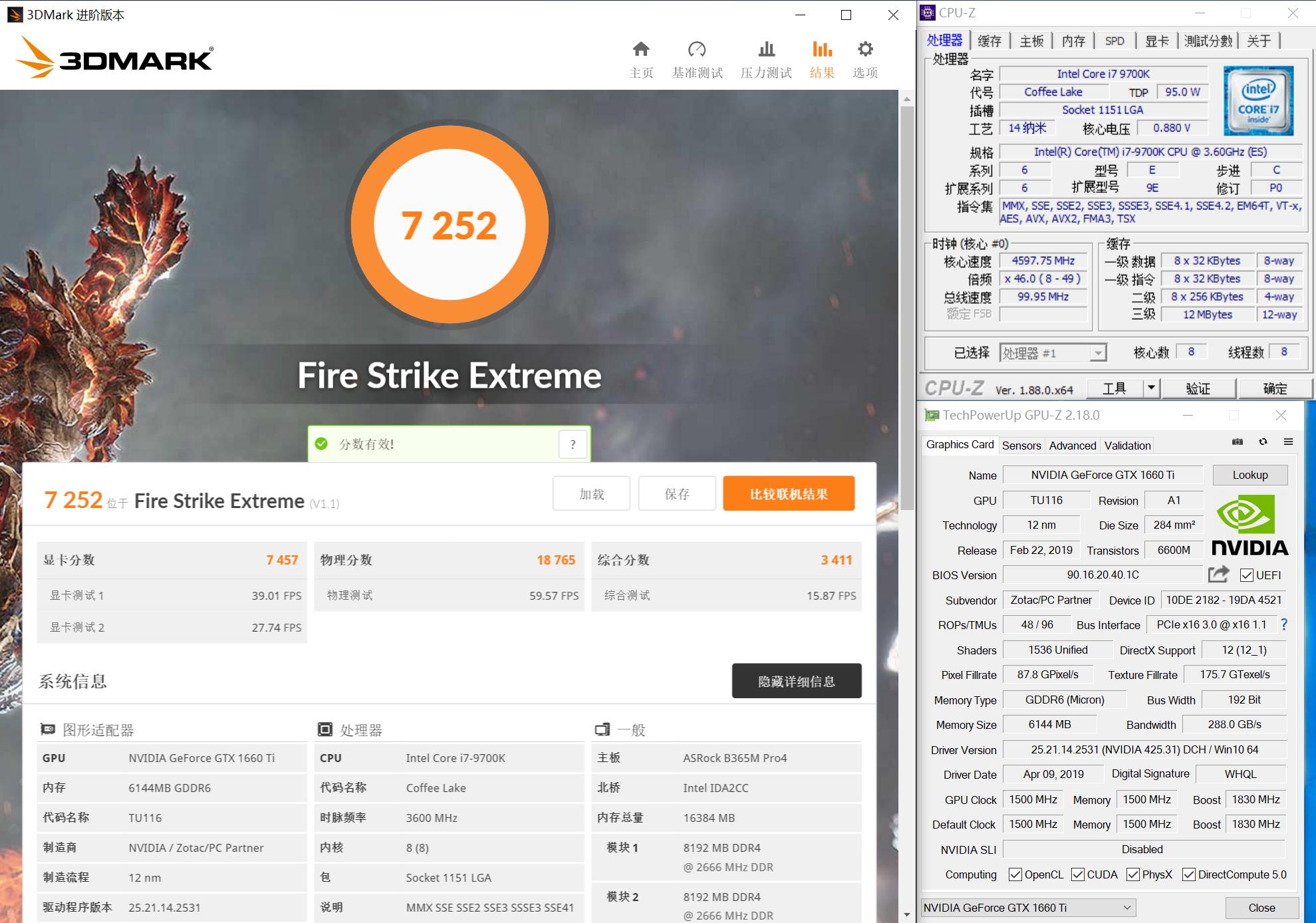Viewport: 1316px width, 923px height.
Task: Switch to the Sensors tab in GPU-Z
Action: click(x=1021, y=445)
